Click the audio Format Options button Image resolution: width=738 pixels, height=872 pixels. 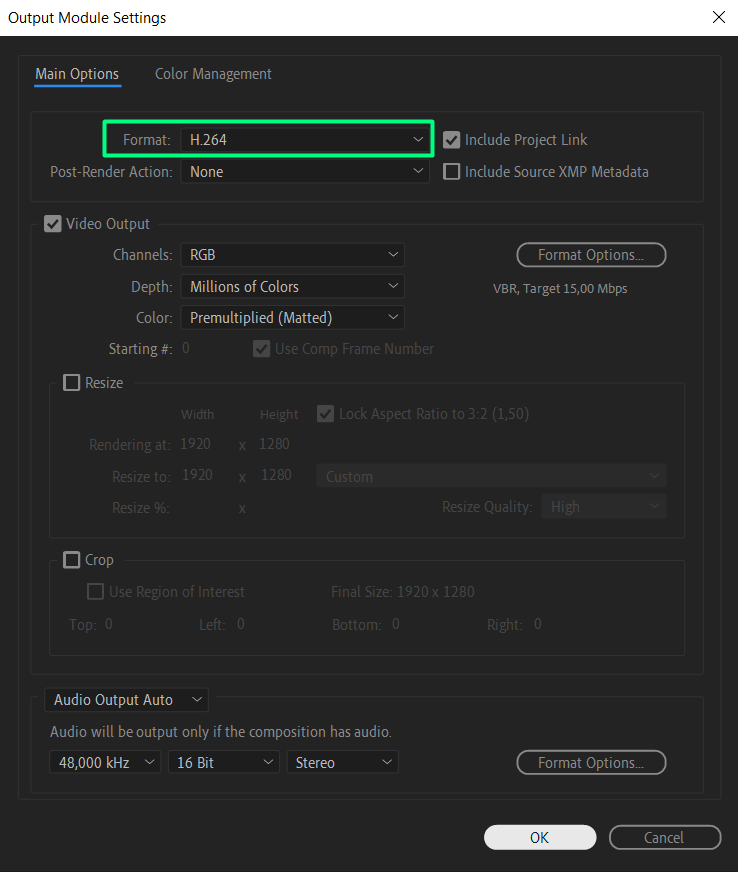click(x=591, y=763)
